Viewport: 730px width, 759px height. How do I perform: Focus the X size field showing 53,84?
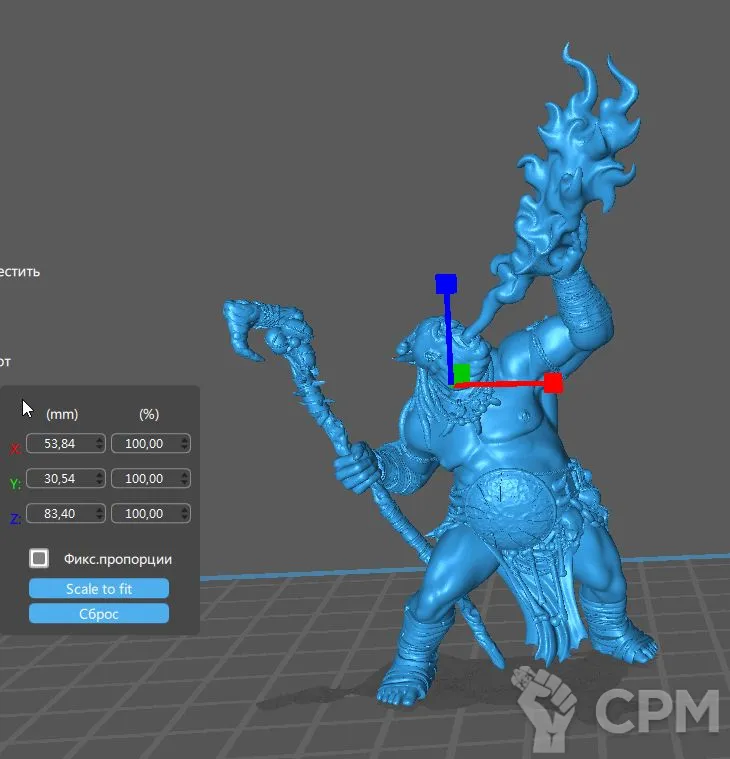point(59,444)
